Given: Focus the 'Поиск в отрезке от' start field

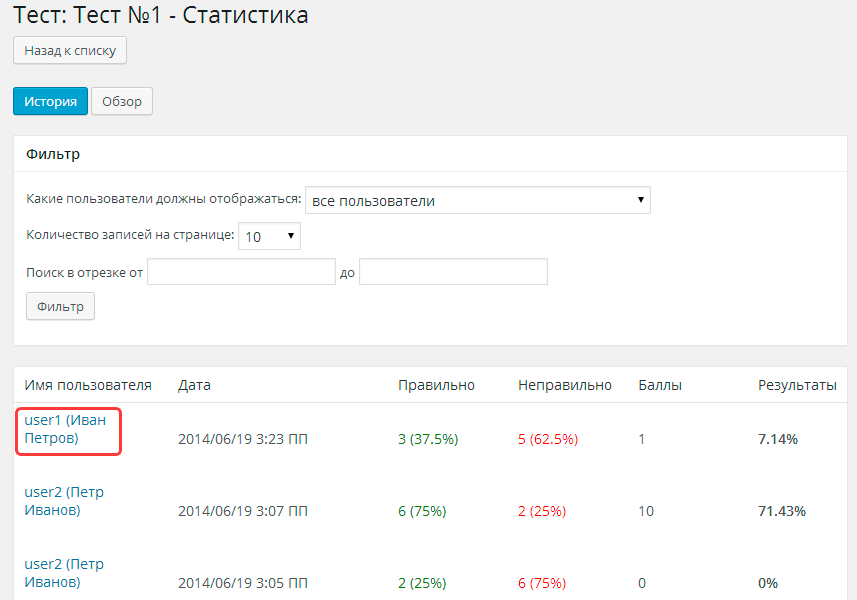Looking at the screenshot, I should 241,272.
